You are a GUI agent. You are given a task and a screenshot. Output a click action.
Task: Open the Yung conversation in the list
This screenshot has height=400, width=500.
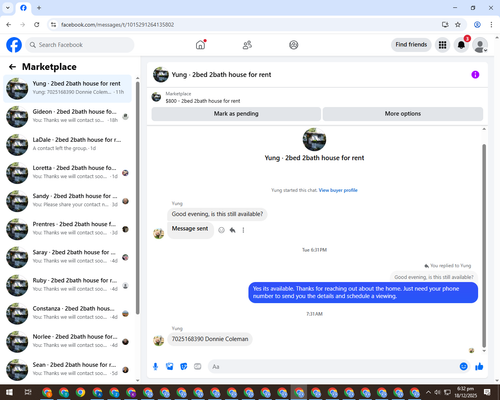pyautogui.click(x=67, y=89)
